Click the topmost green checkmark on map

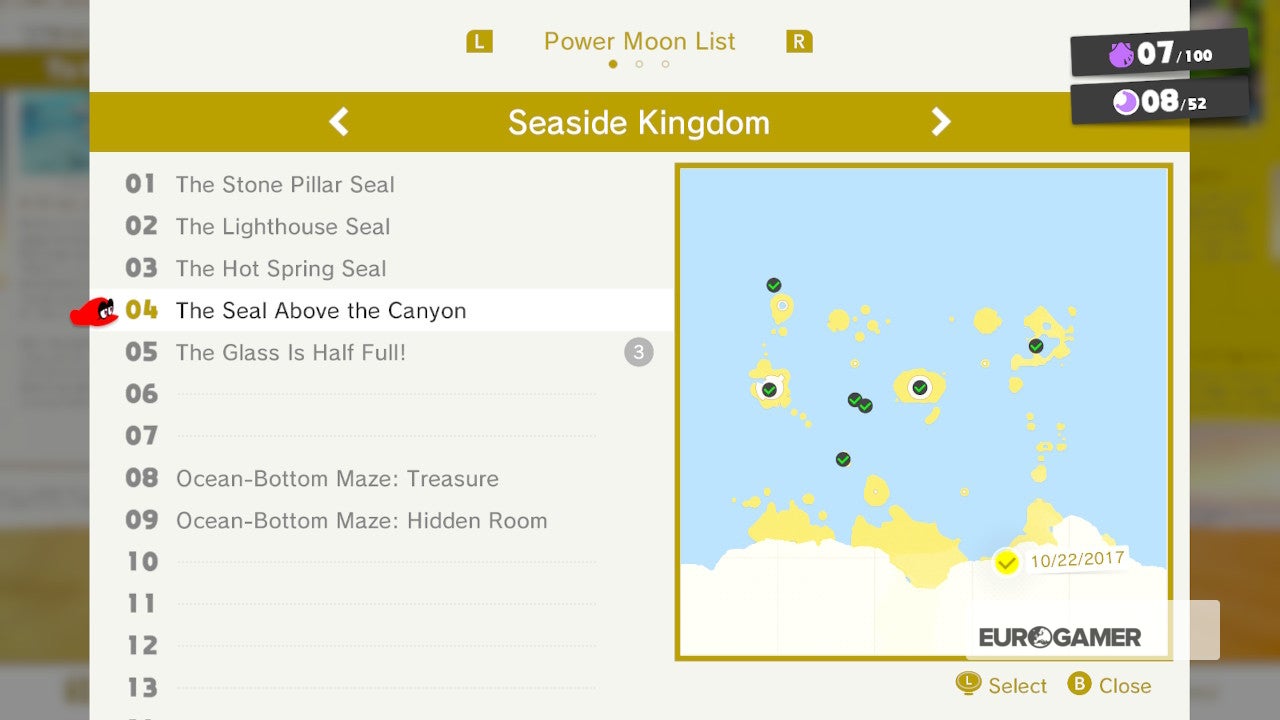pos(774,285)
